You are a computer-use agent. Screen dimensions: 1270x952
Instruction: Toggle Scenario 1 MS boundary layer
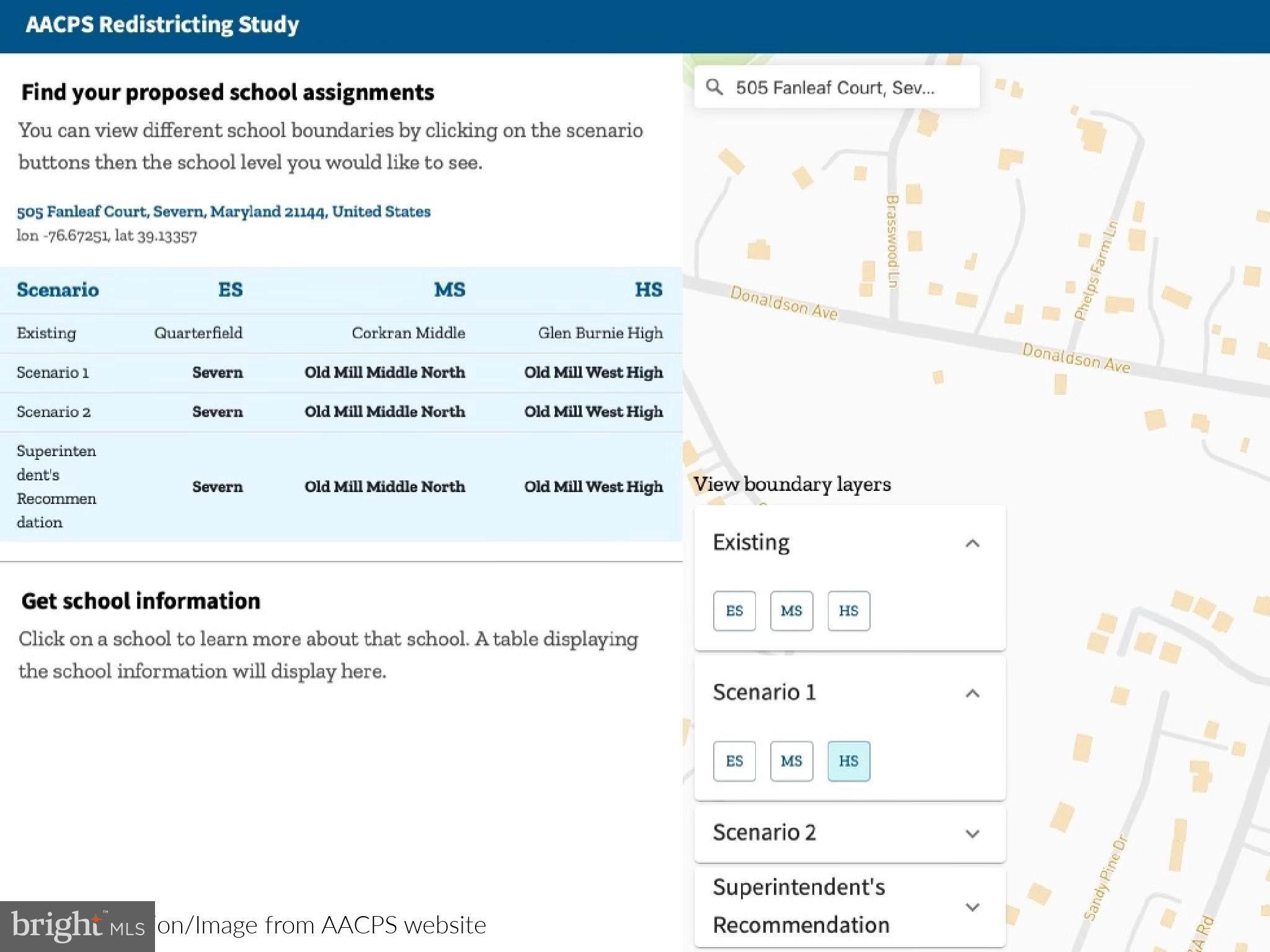[791, 761]
